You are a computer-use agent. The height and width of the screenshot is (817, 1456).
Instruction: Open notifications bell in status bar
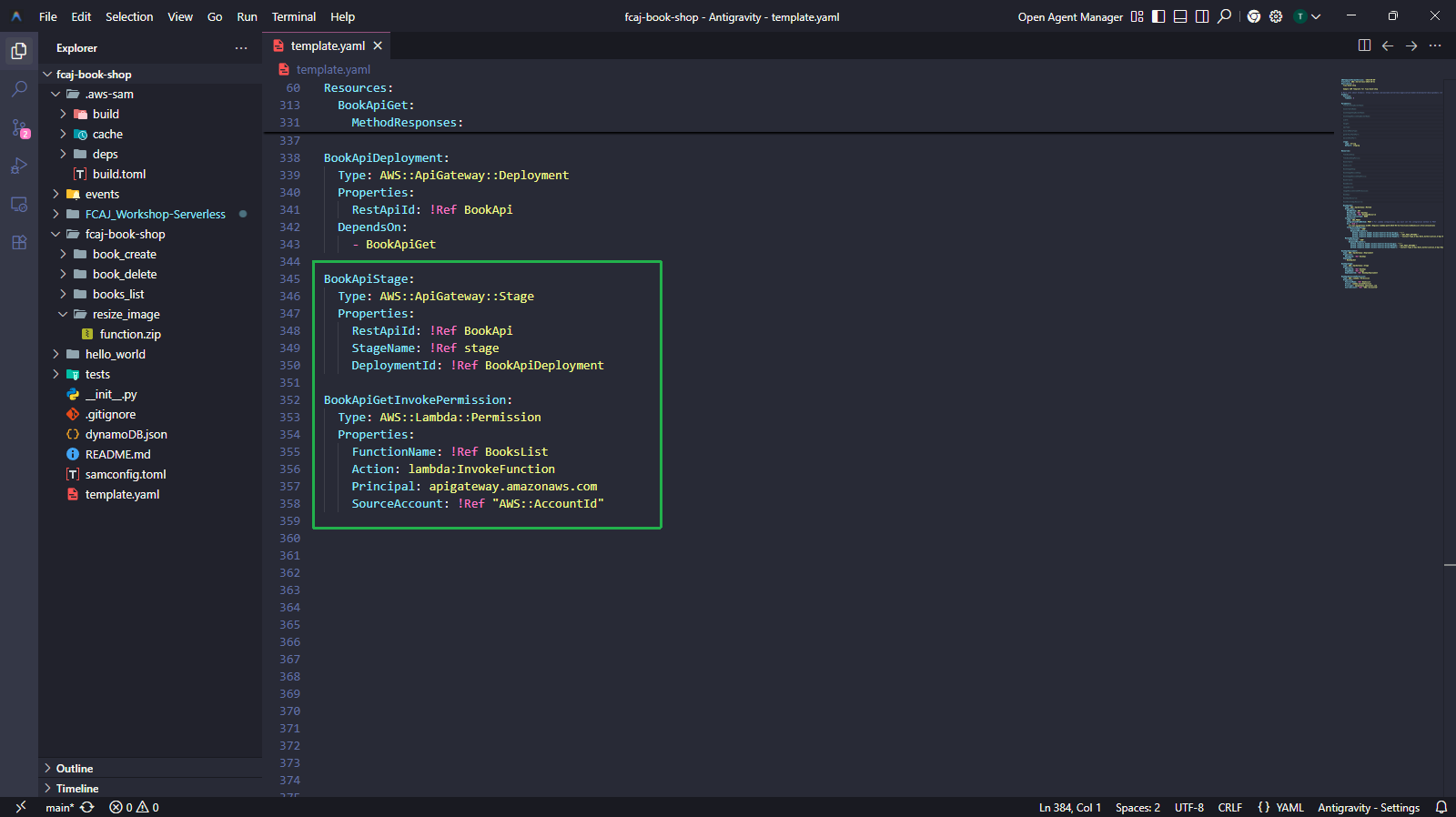[1441, 808]
